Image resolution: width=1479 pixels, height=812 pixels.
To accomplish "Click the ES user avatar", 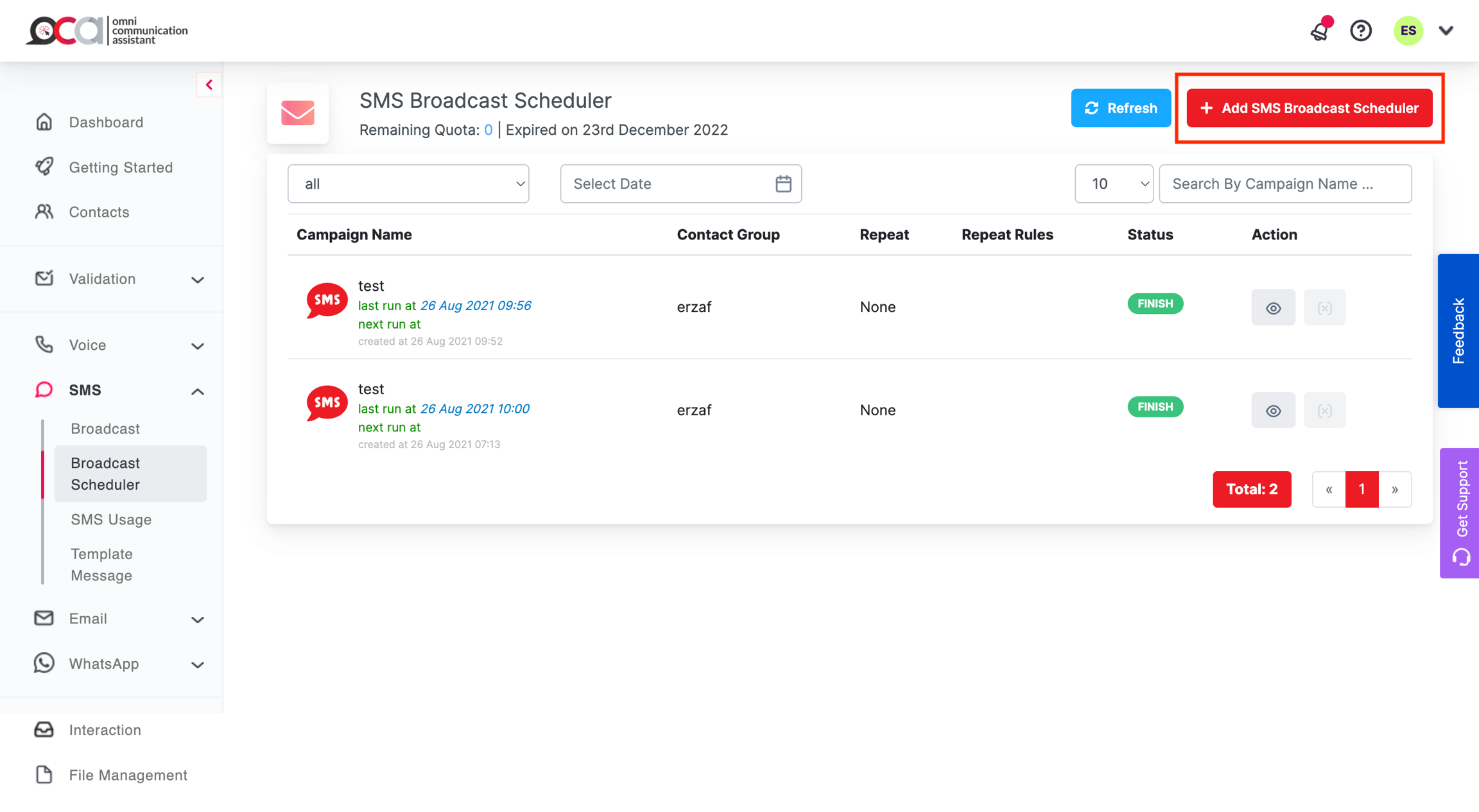I will pos(1408,30).
